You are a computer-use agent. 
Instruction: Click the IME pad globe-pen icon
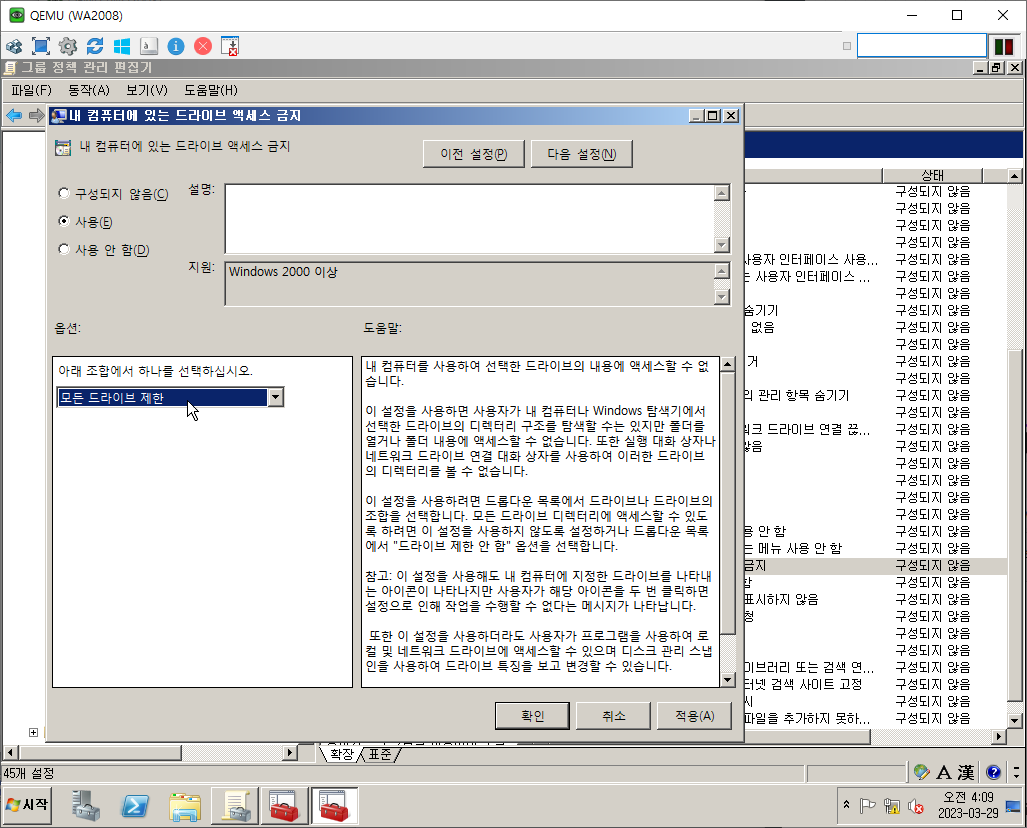tap(922, 772)
